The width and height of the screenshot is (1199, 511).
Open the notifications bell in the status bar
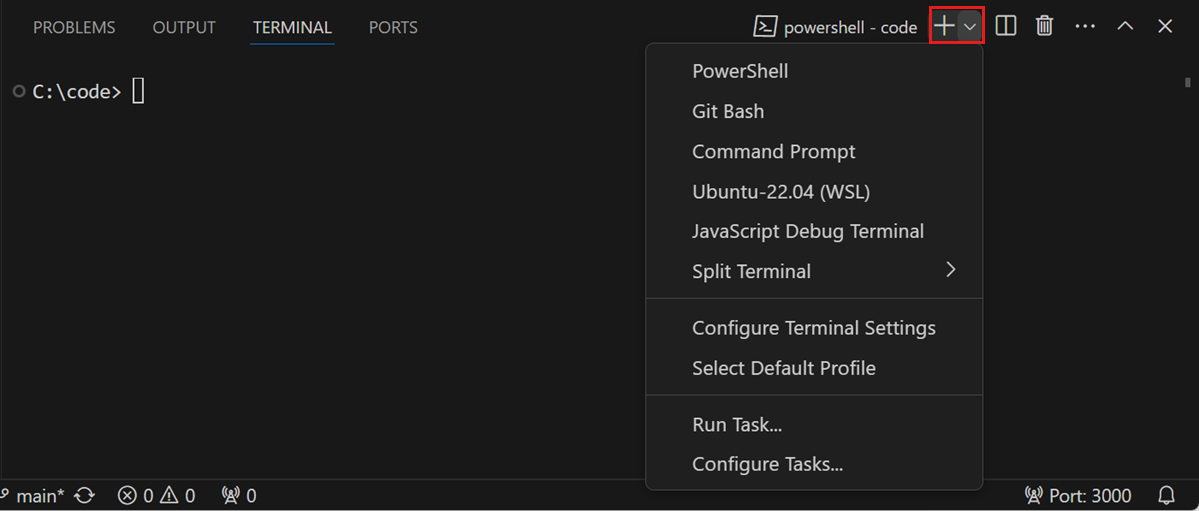[1166, 496]
